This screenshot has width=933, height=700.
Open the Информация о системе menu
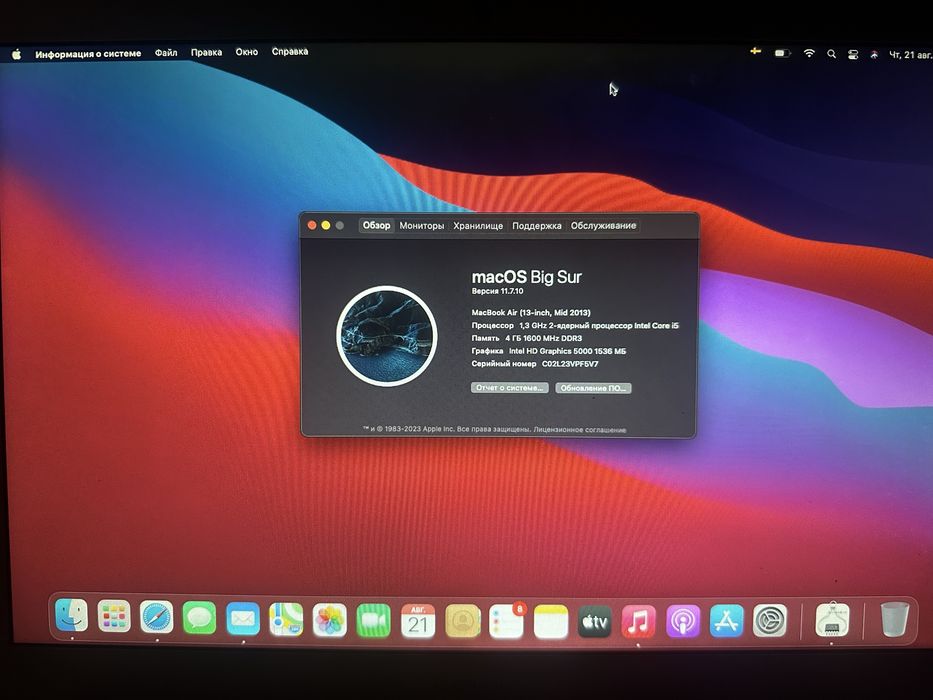point(88,54)
